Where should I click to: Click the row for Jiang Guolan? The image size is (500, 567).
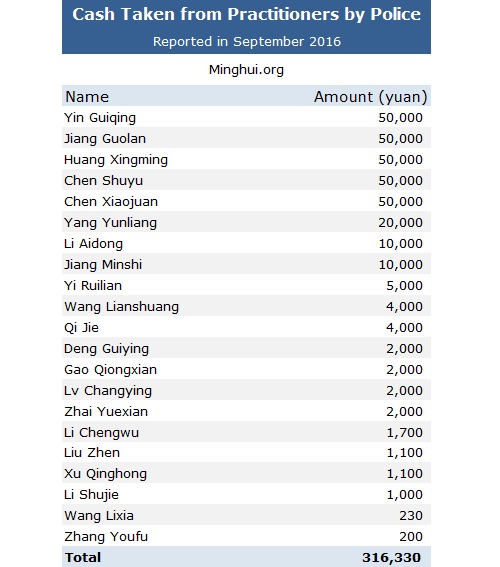(246, 138)
